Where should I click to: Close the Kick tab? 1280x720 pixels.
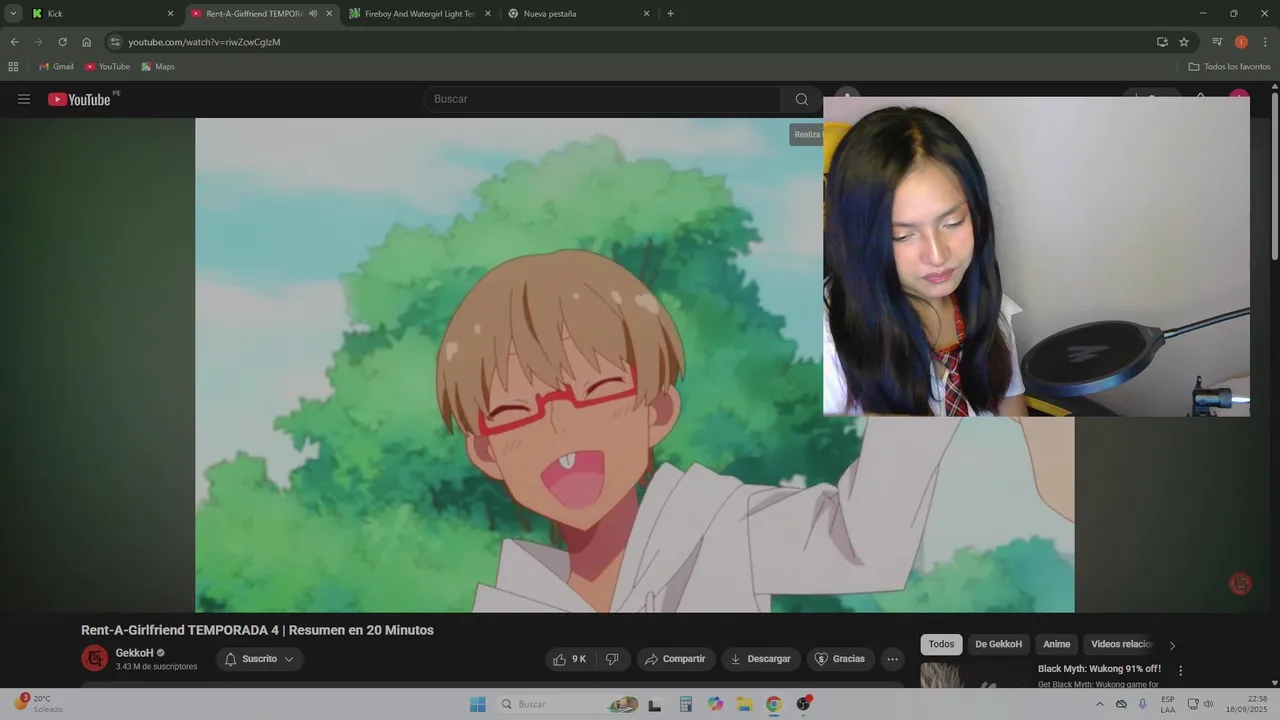[x=170, y=14]
